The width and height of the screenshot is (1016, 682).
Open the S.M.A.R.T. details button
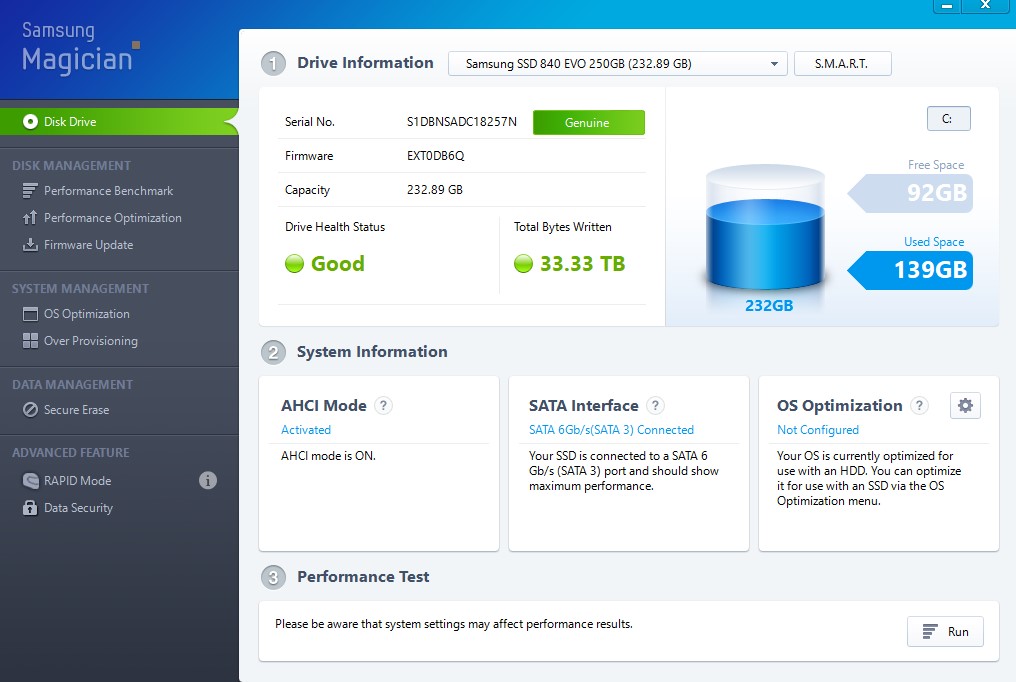coord(841,64)
